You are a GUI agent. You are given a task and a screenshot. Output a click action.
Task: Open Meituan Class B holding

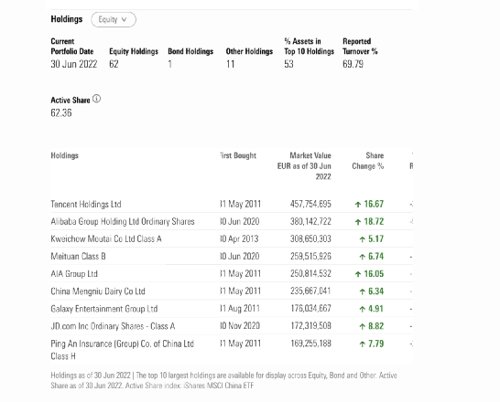[x=78, y=256]
